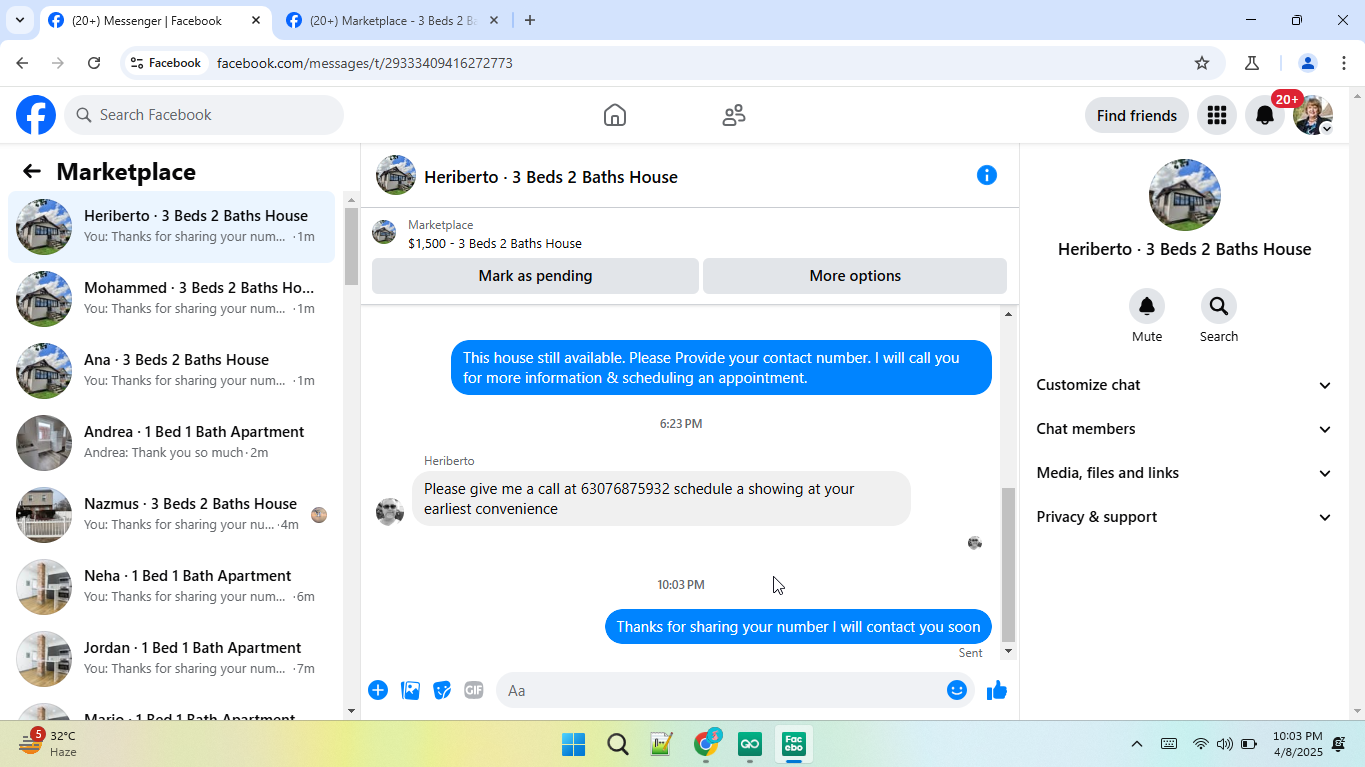1365x767 pixels.
Task: Open Neha's 1 Bed 1 Bath conversation
Action: [x=172, y=587]
